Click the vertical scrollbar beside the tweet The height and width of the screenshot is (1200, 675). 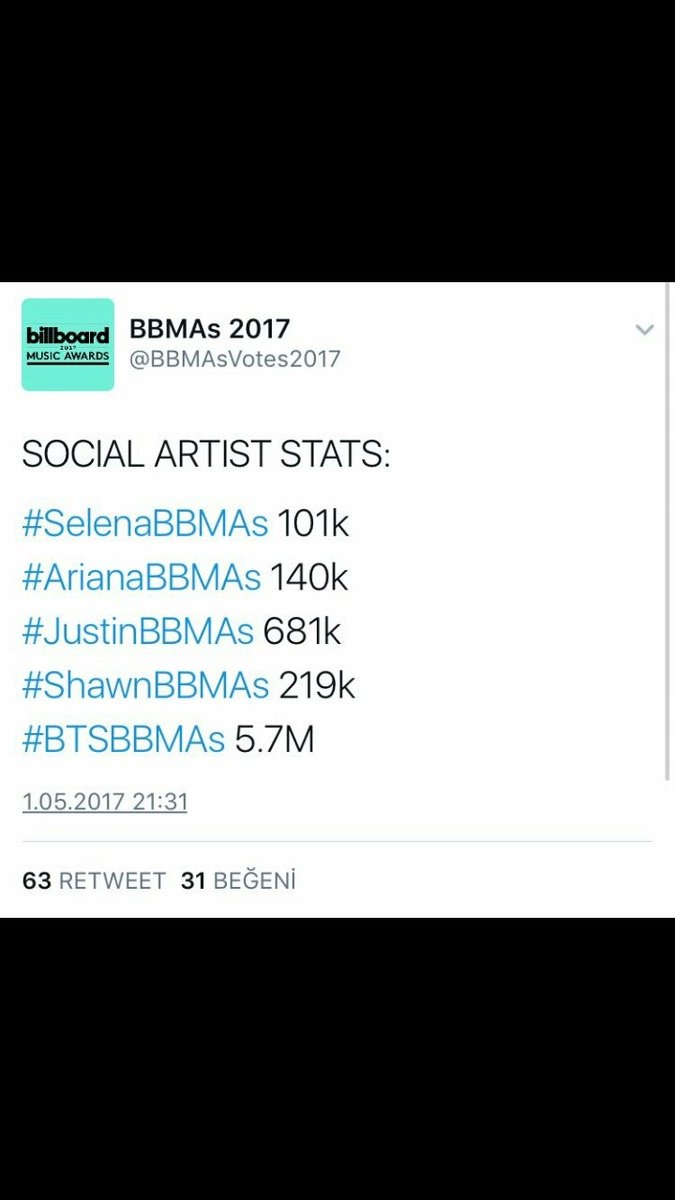coord(668,600)
